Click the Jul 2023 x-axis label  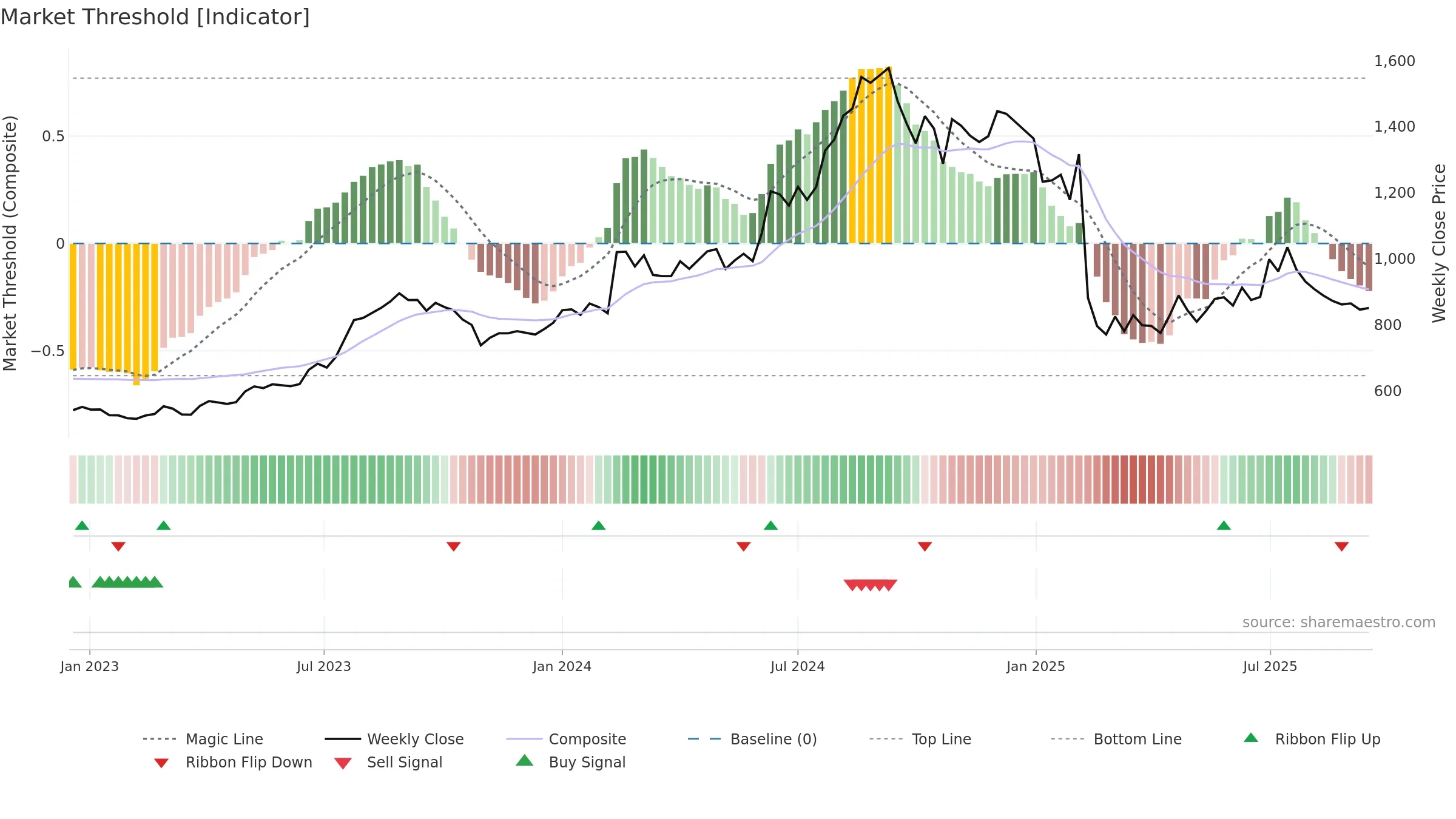point(324,666)
